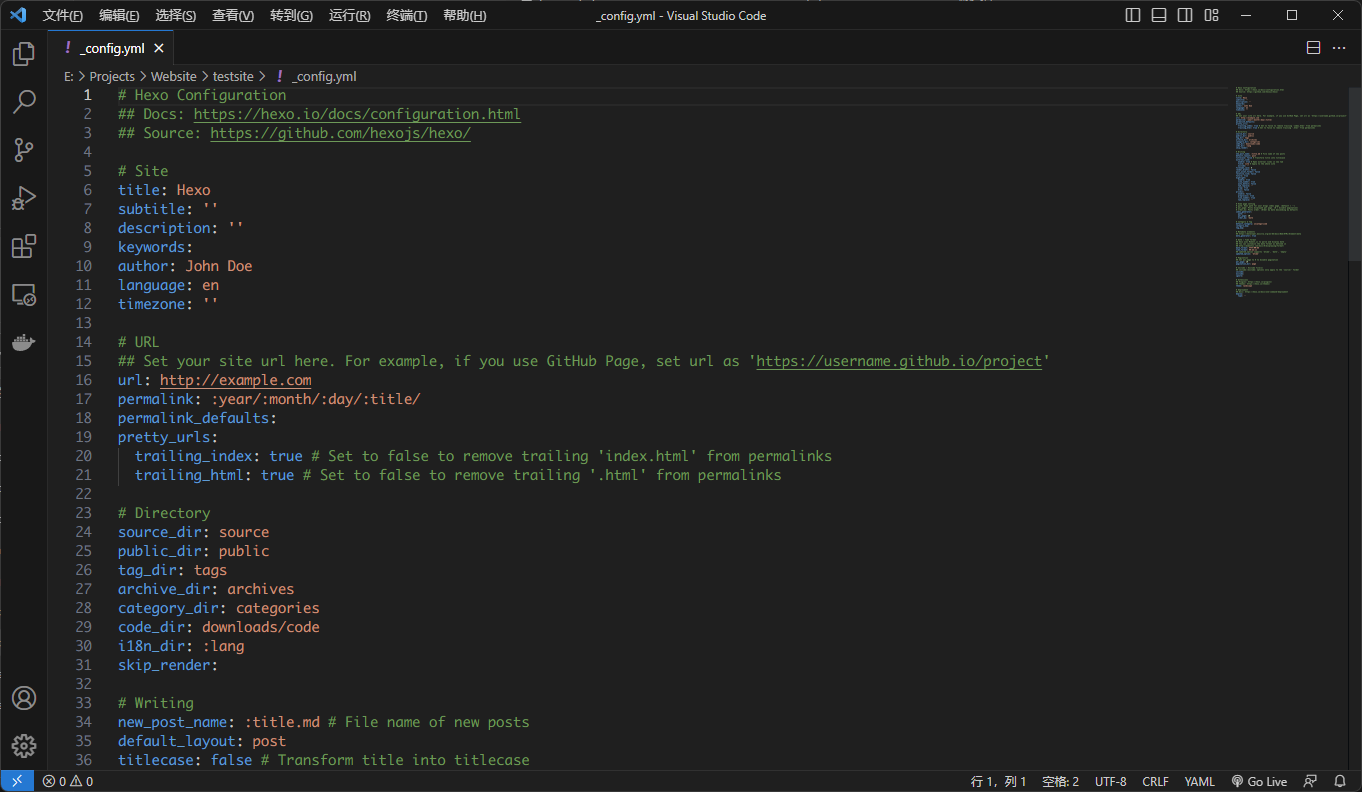Open the Accounts menu

pyautogui.click(x=24, y=697)
